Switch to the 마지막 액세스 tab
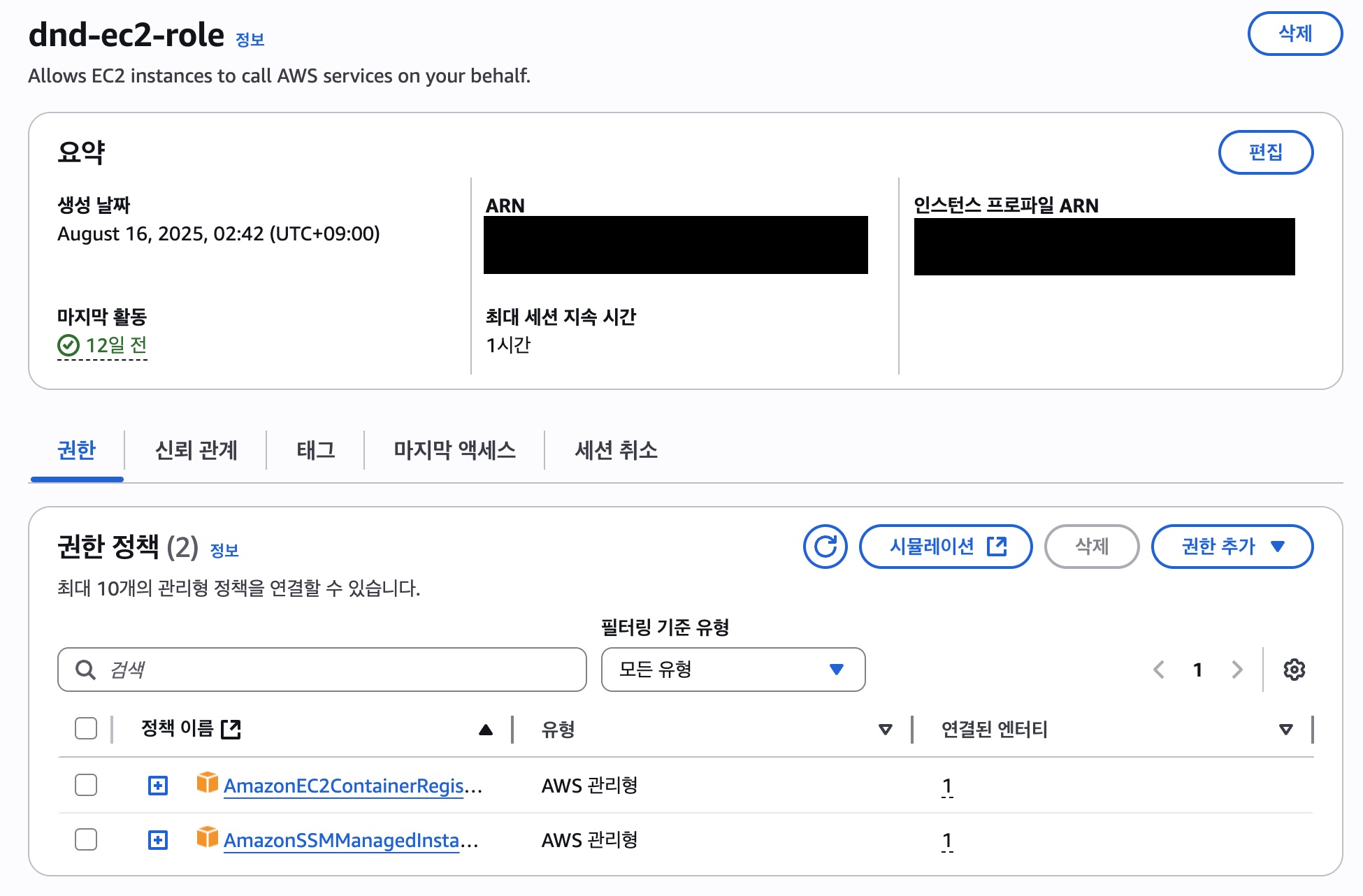 click(454, 450)
